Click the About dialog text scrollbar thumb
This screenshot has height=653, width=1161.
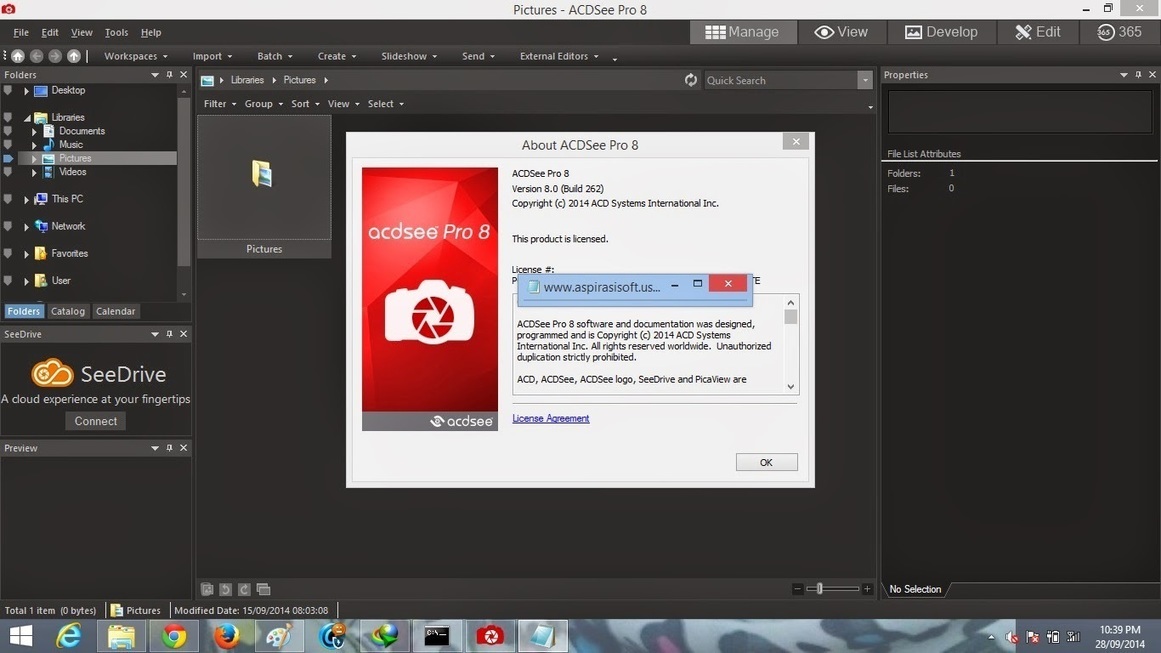click(x=791, y=317)
